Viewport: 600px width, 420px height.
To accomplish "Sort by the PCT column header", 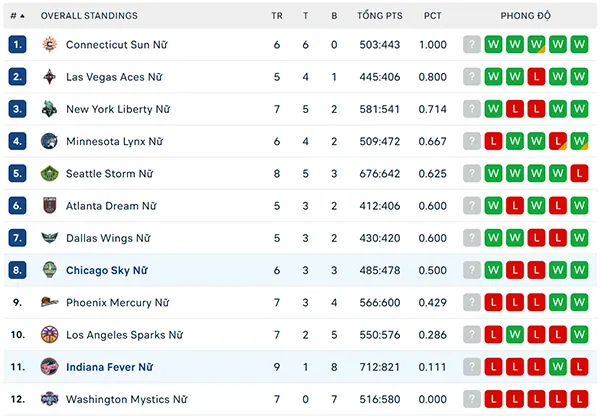I will (x=432, y=16).
